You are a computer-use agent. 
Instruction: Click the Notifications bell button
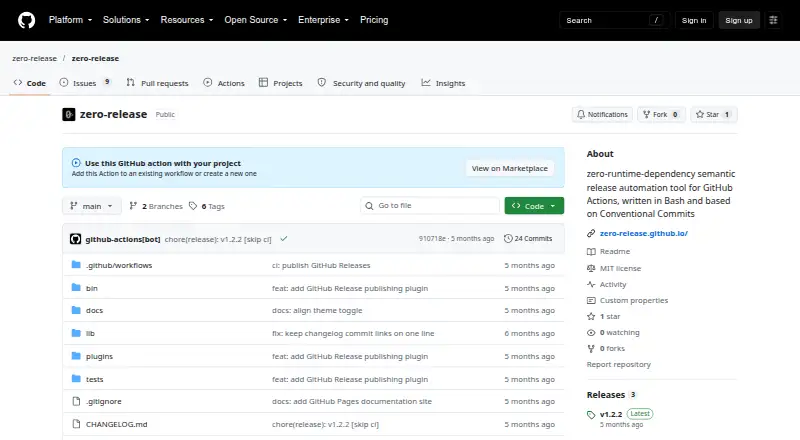(x=603, y=114)
